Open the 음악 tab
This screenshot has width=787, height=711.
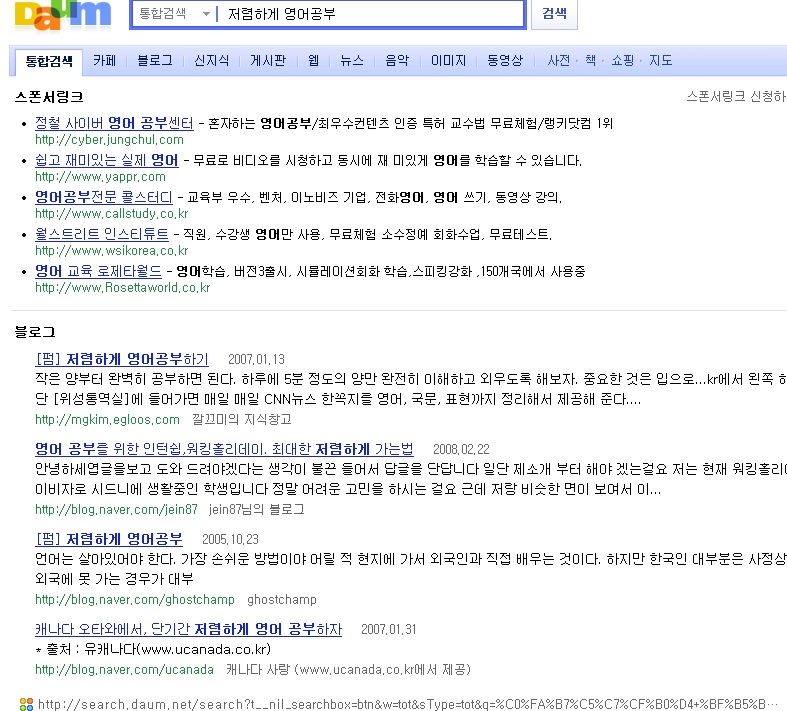tap(397, 61)
